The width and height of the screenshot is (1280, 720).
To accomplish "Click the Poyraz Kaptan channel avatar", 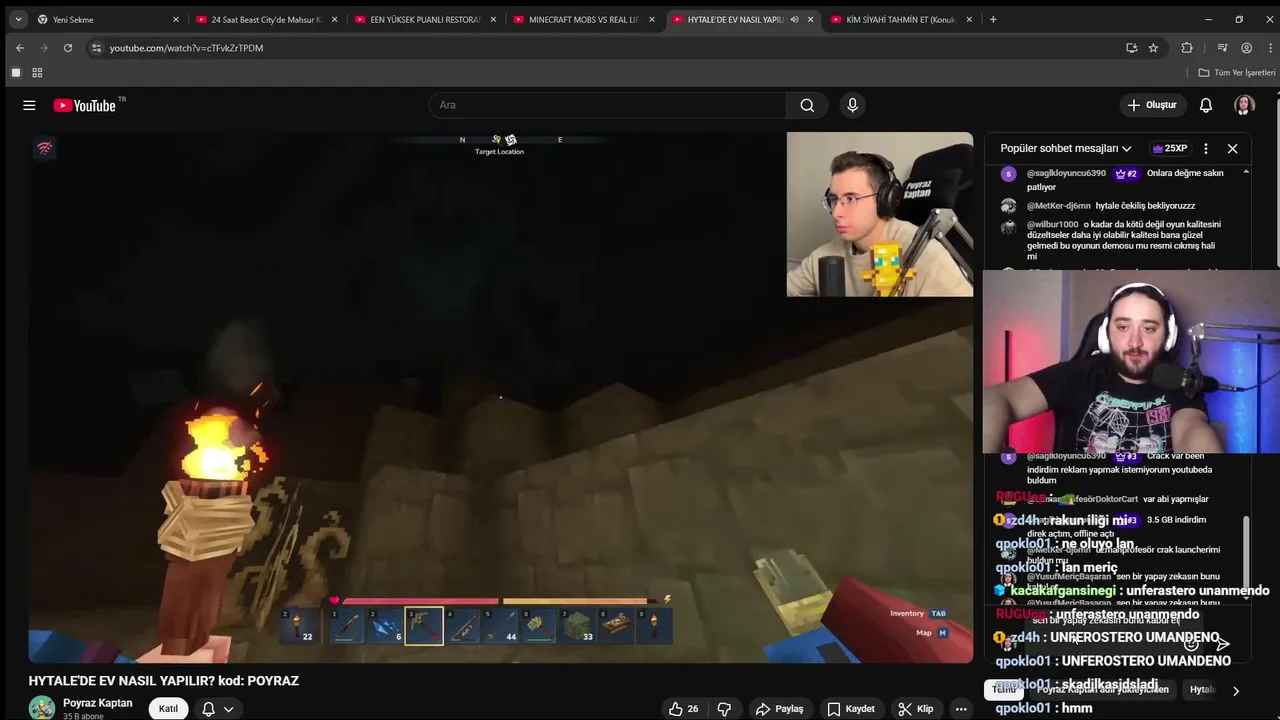I will click(42, 708).
